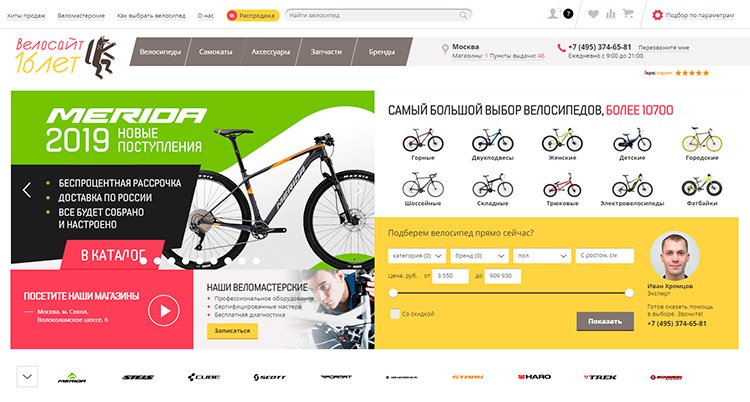Click the user account icon
This screenshot has height=402, width=750.
click(x=553, y=13)
